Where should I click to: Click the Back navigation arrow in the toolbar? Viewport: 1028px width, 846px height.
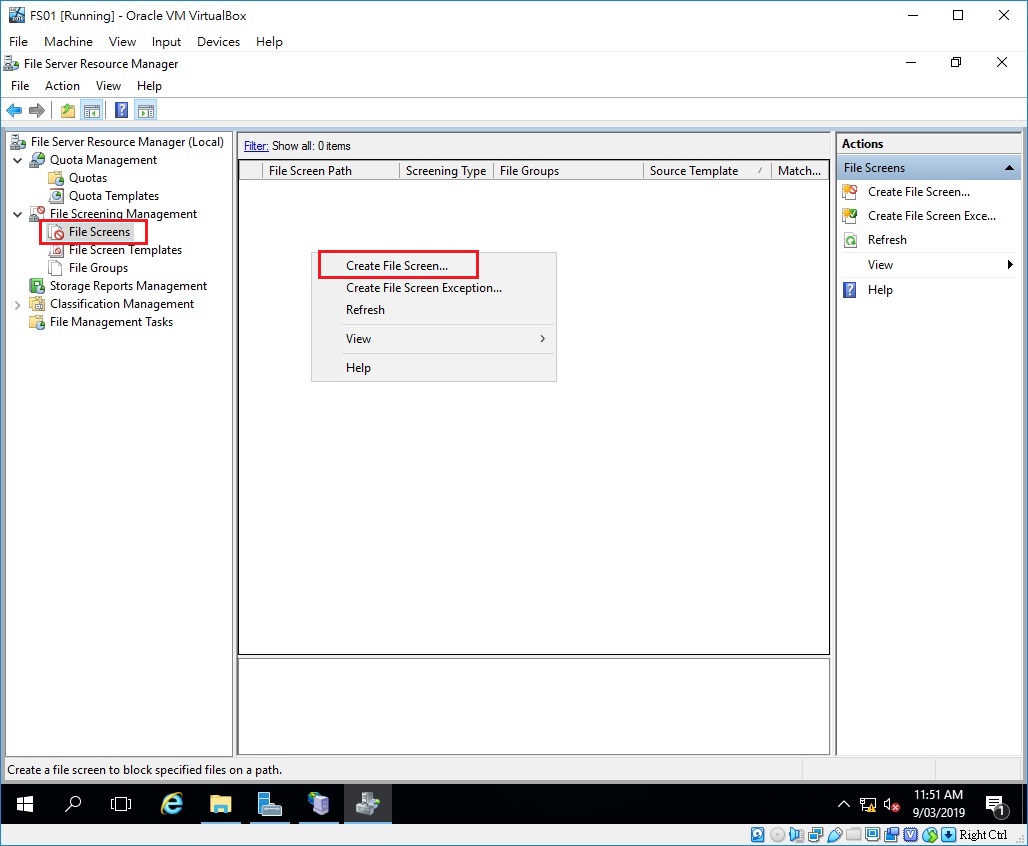point(13,110)
